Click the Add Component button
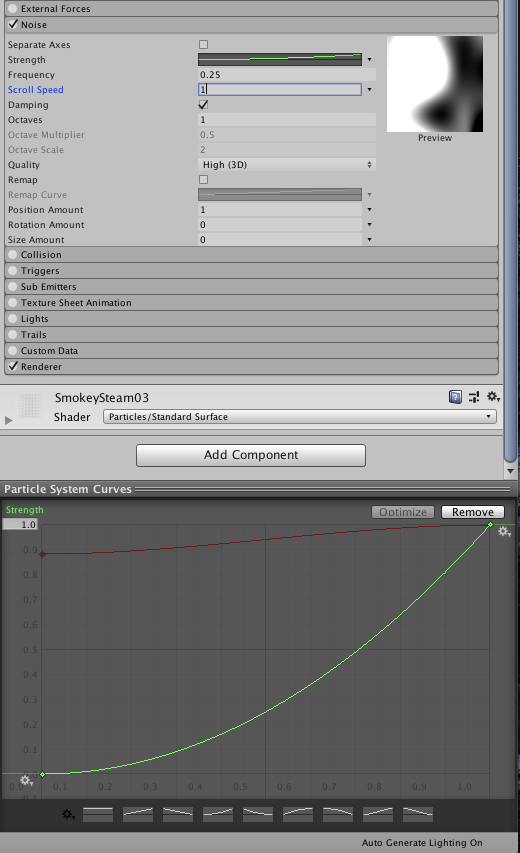Image resolution: width=520 pixels, height=853 pixels. (x=251, y=455)
